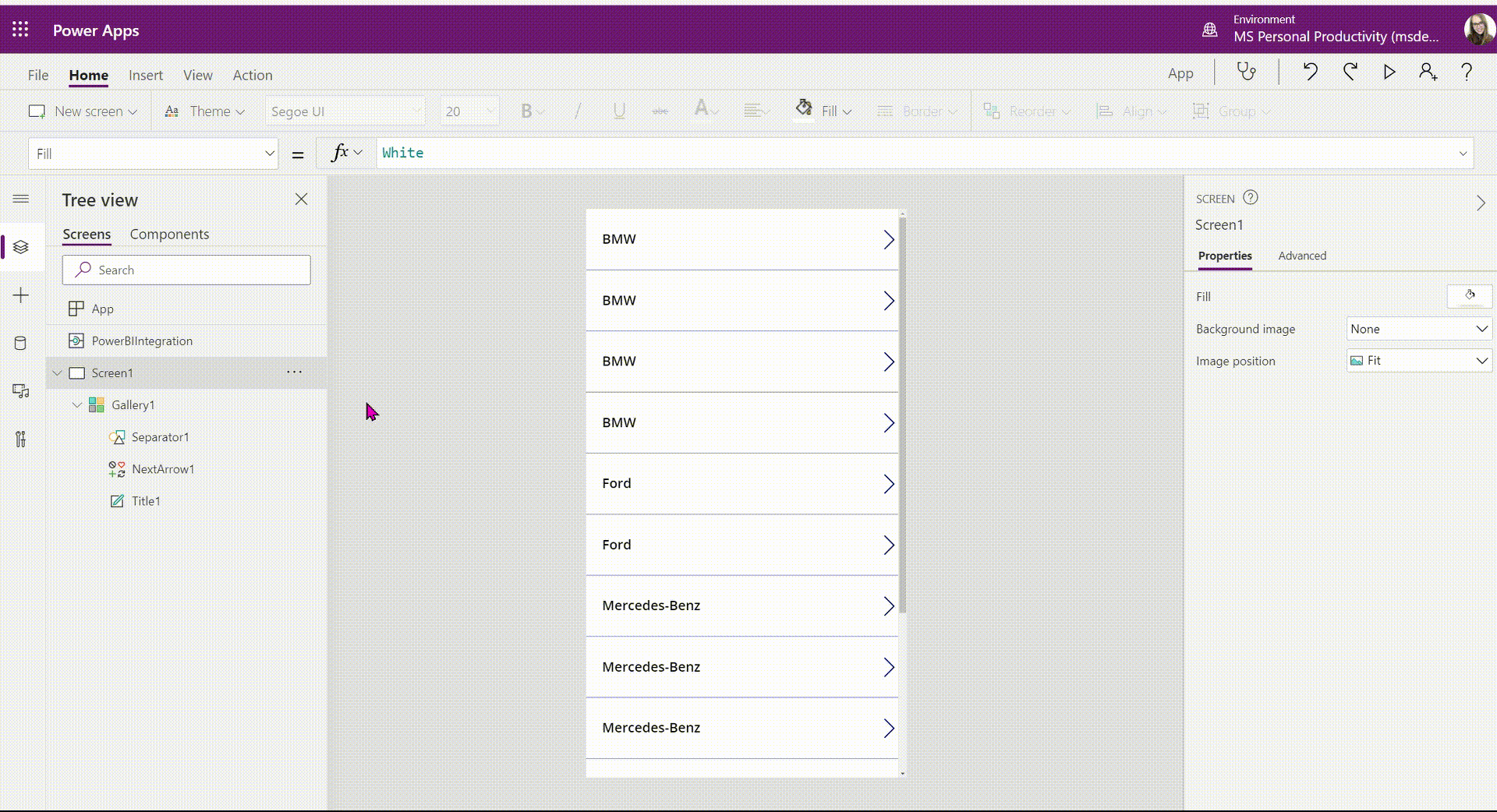Open the Help question mark
This screenshot has height=812, width=1497.
tap(1467, 72)
